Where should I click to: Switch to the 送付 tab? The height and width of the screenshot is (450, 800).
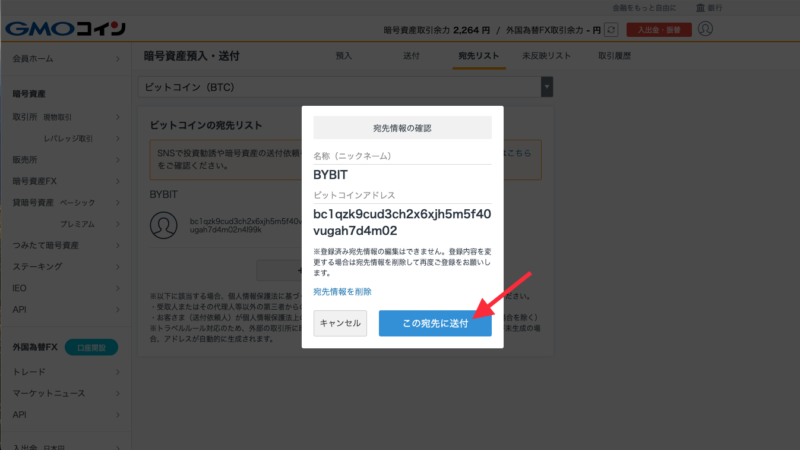pyautogui.click(x=411, y=56)
